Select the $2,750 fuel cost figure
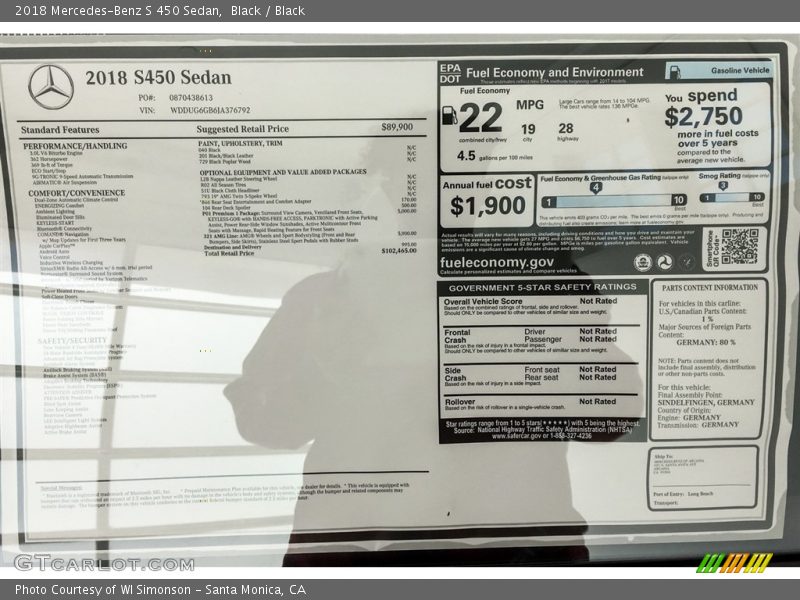Image resolution: width=800 pixels, height=600 pixels. (x=703, y=116)
